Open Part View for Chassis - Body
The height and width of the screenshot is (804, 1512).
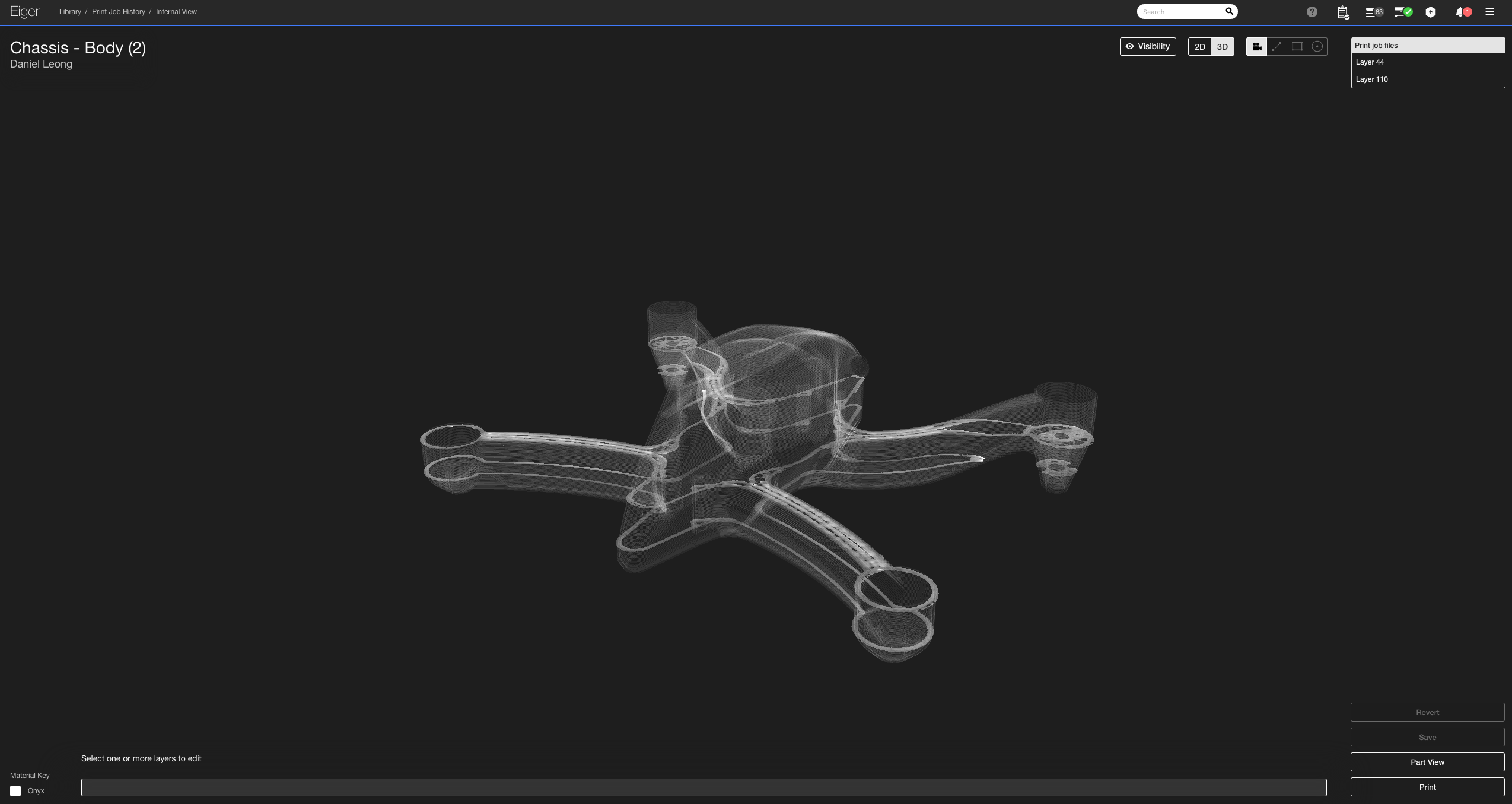[x=1427, y=762]
